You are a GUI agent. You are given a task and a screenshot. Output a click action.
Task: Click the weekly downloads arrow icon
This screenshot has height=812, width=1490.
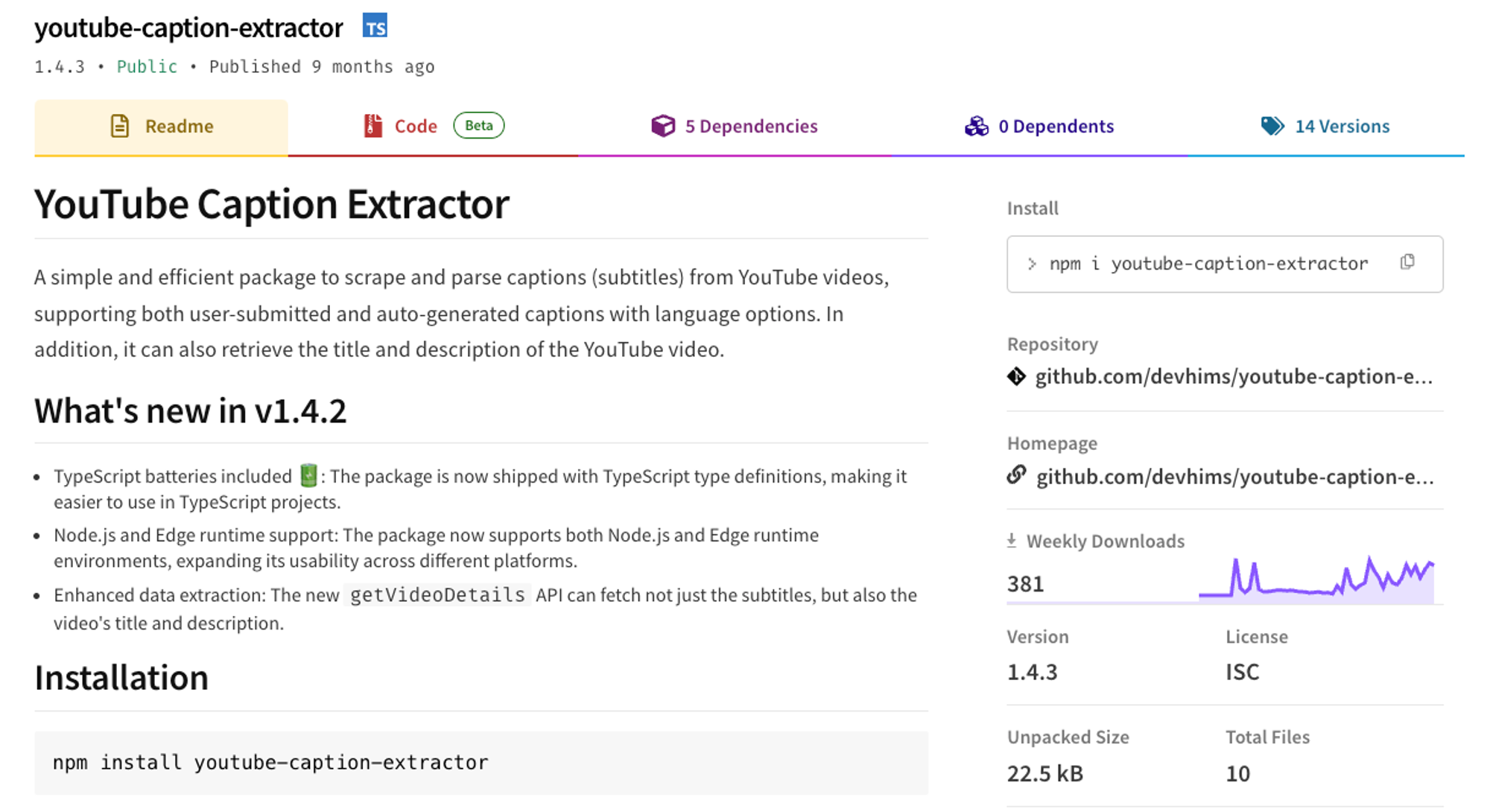coord(1012,541)
